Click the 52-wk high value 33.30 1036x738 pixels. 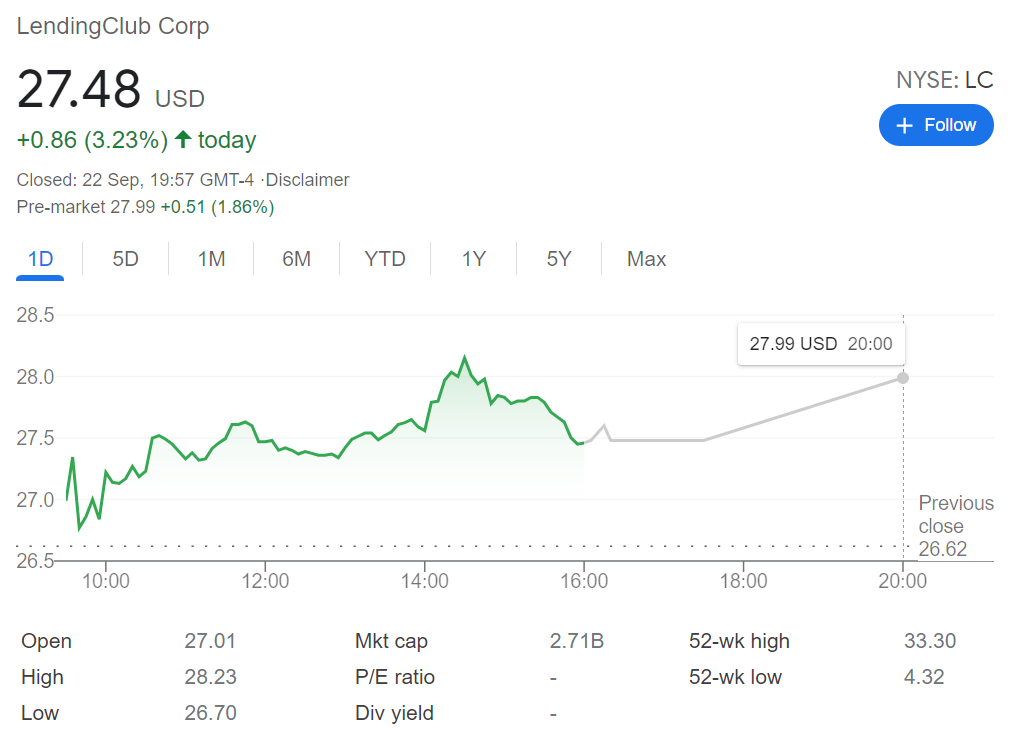(930, 641)
